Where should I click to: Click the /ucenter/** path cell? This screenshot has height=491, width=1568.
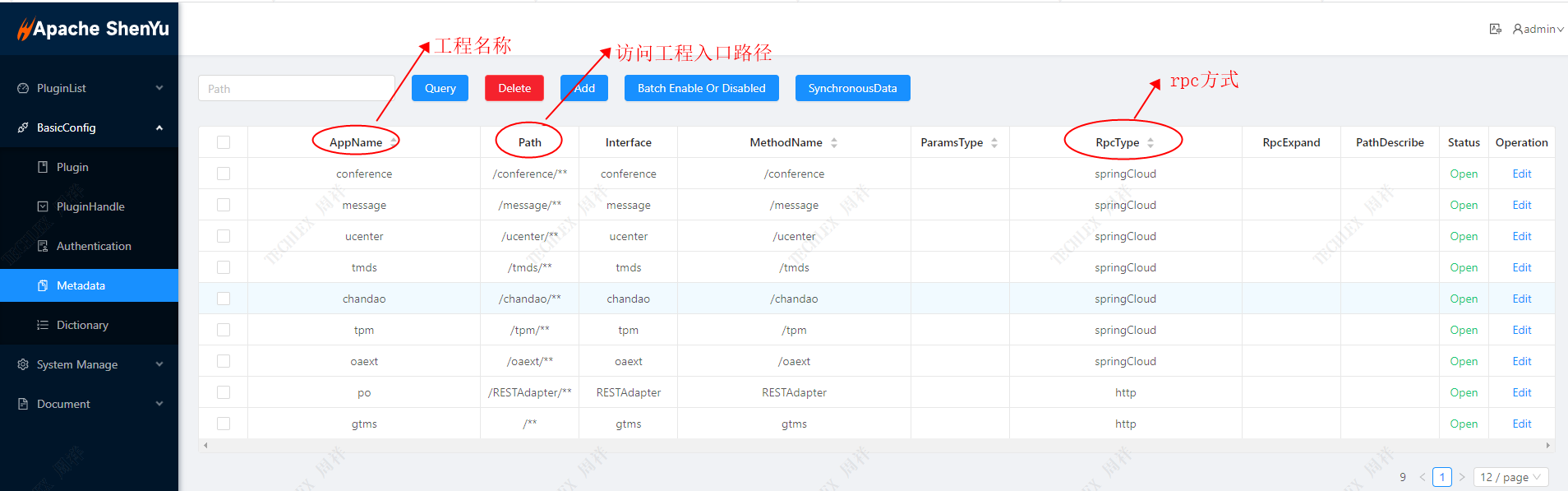530,236
